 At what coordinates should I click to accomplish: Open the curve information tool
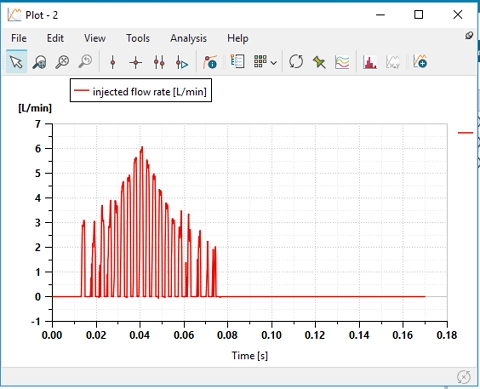tap(210, 62)
